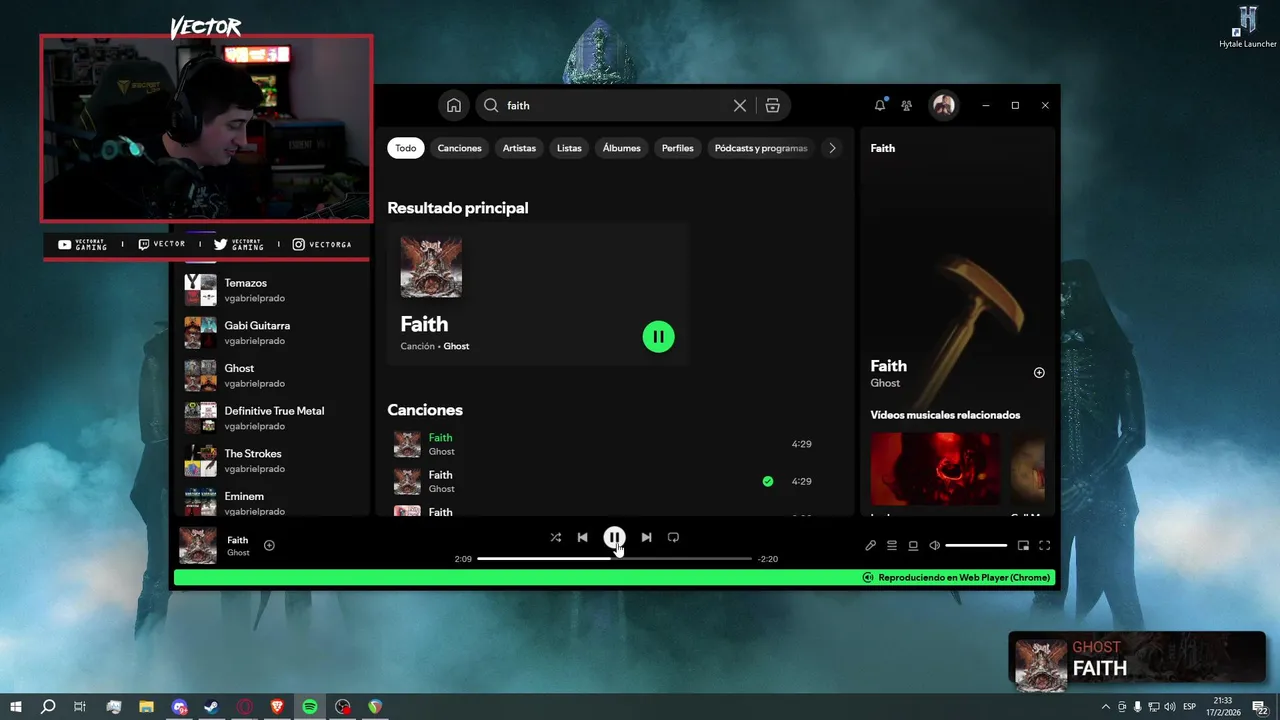Open the Definitive True Metal playlist

270,418
